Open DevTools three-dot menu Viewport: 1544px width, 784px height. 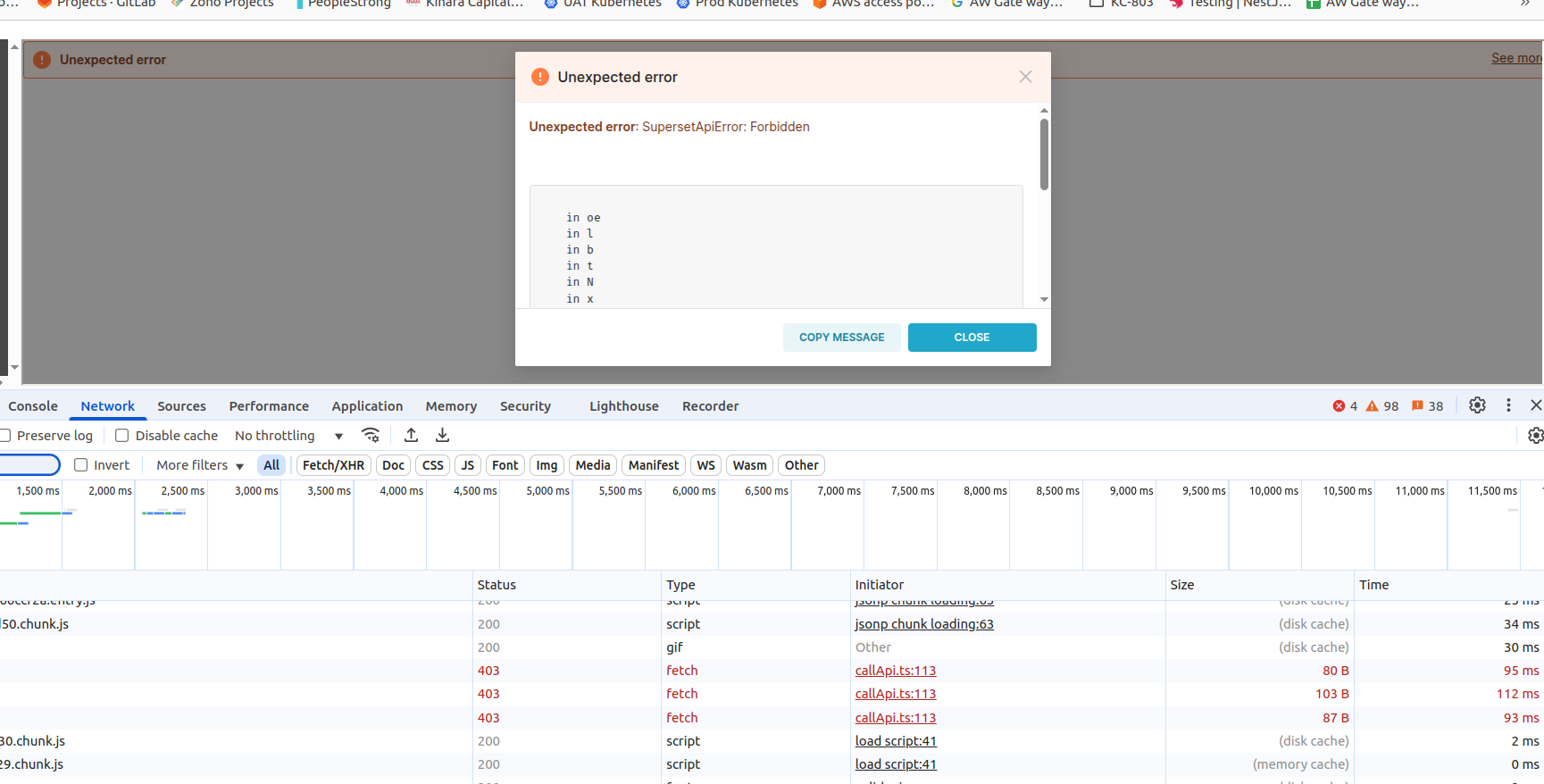pyautogui.click(x=1508, y=405)
